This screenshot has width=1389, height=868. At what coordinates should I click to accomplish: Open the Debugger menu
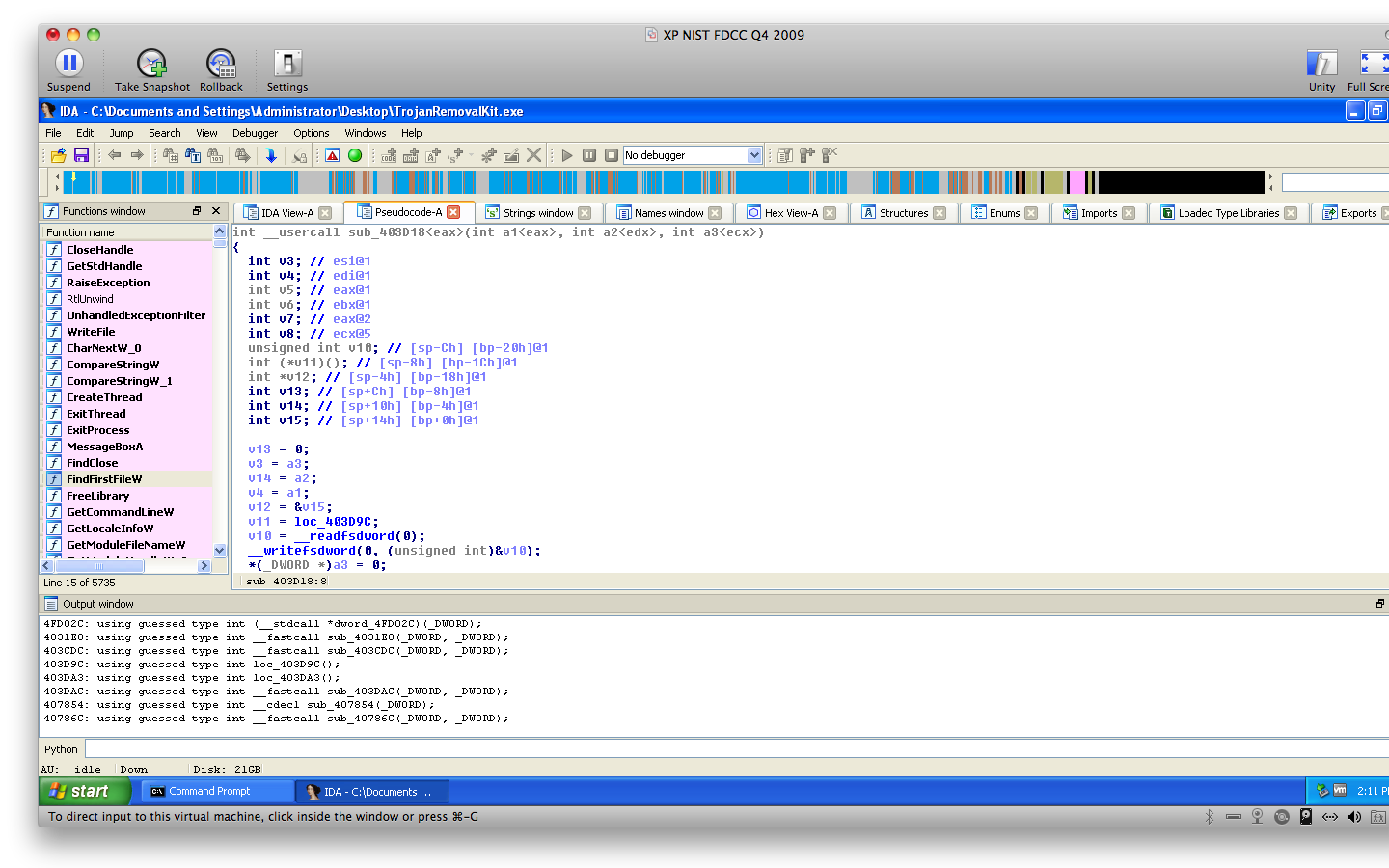coord(255,133)
